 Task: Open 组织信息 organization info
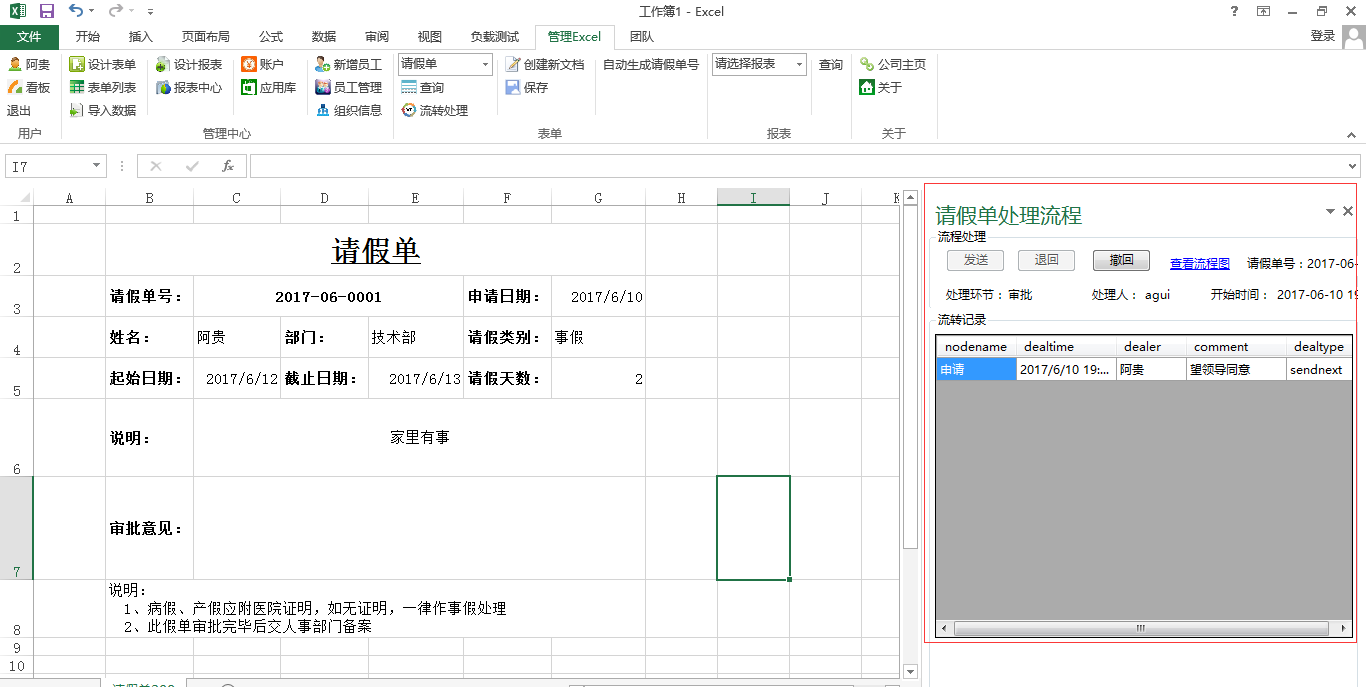[349, 110]
